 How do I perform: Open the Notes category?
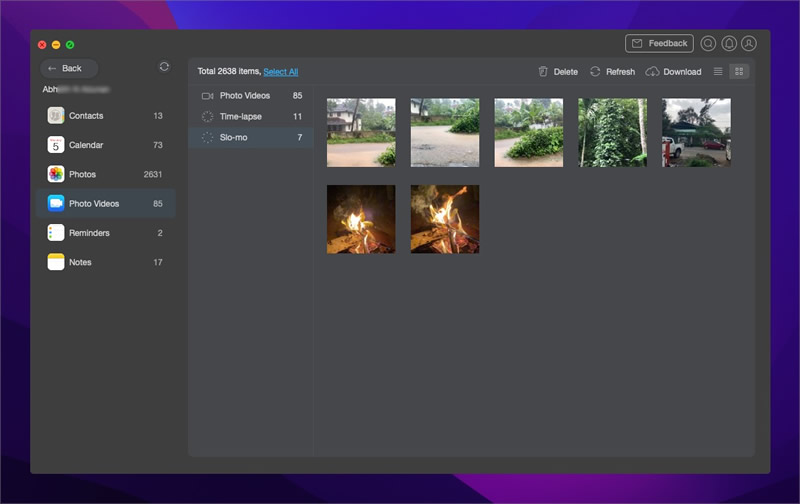coord(106,262)
